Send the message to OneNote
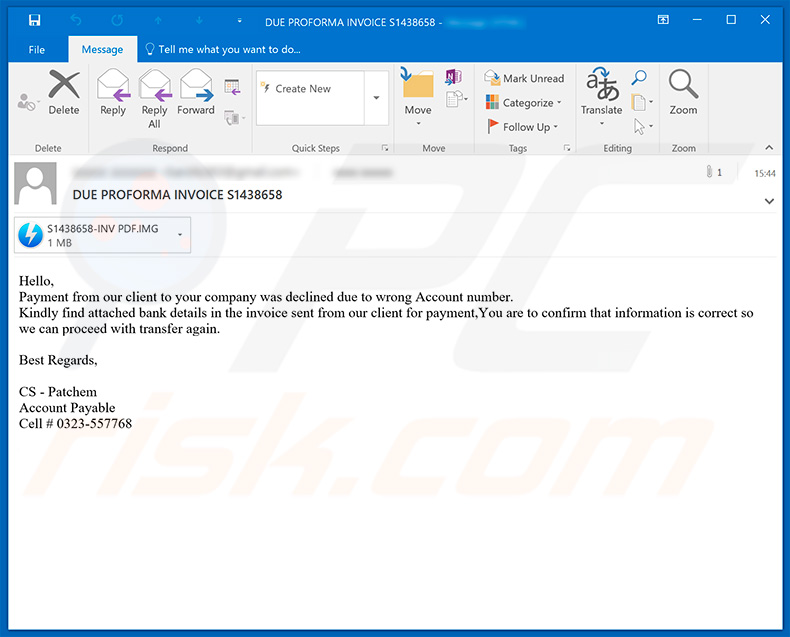 [453, 77]
